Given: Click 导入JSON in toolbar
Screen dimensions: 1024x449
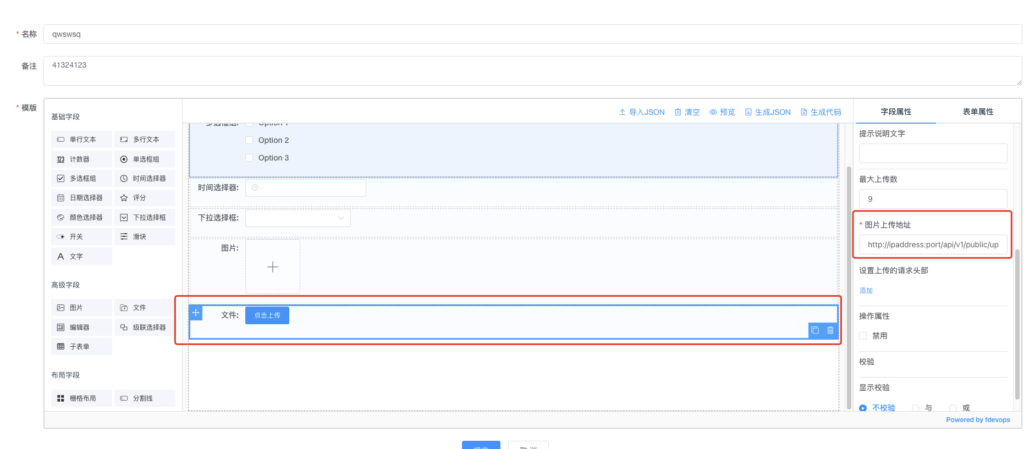Looking at the screenshot, I should pyautogui.click(x=641, y=112).
